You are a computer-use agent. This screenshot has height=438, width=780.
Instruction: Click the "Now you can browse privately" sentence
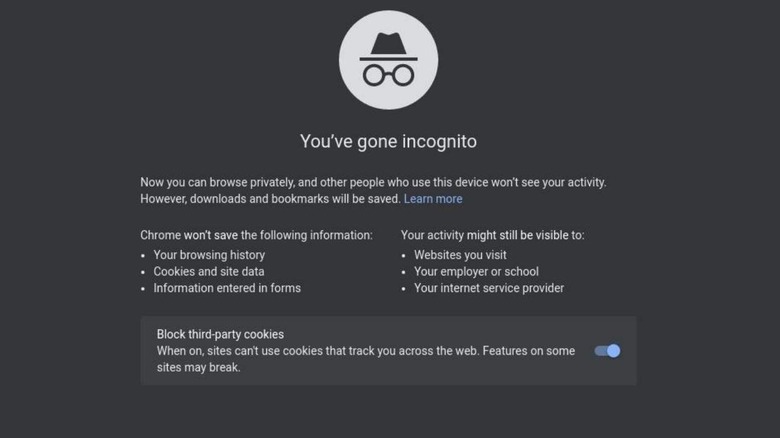tap(373, 182)
